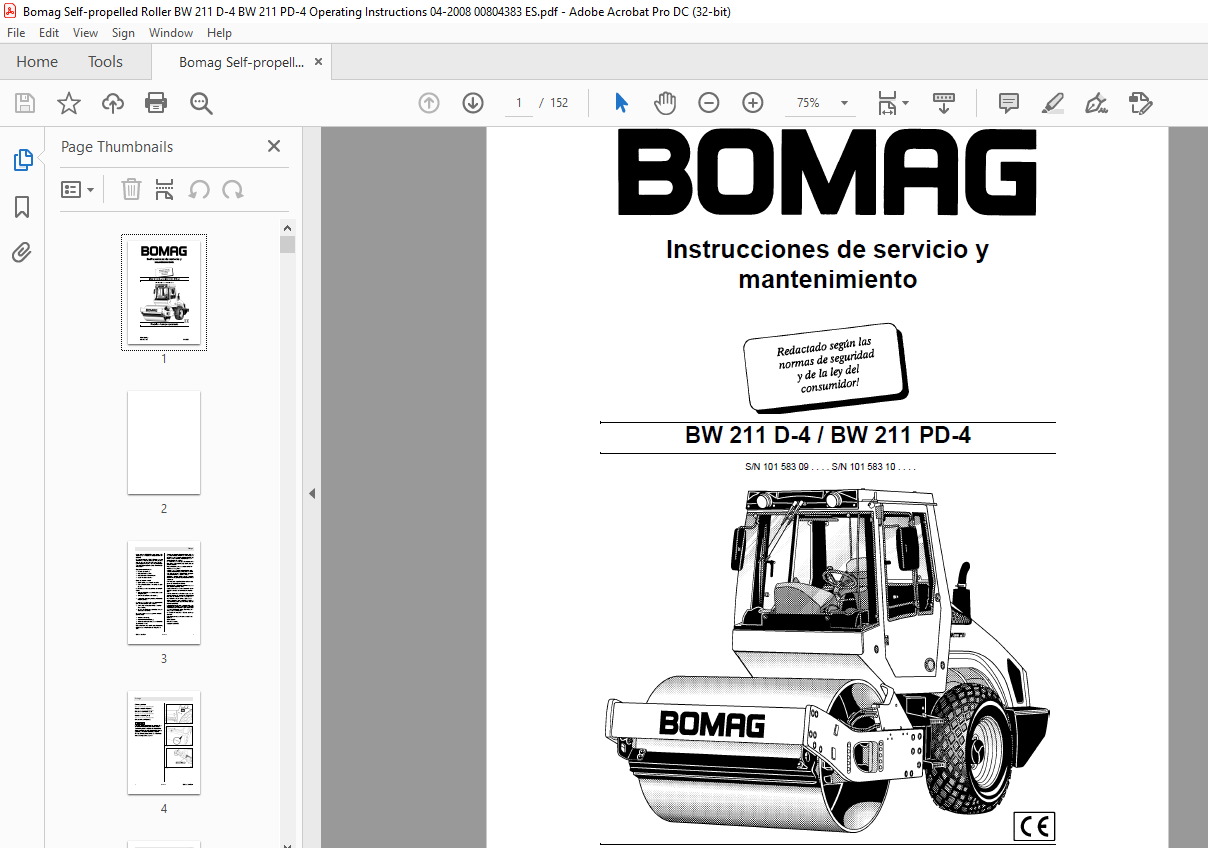Switch to the Home tab
The image size is (1208, 848).
(x=37, y=62)
